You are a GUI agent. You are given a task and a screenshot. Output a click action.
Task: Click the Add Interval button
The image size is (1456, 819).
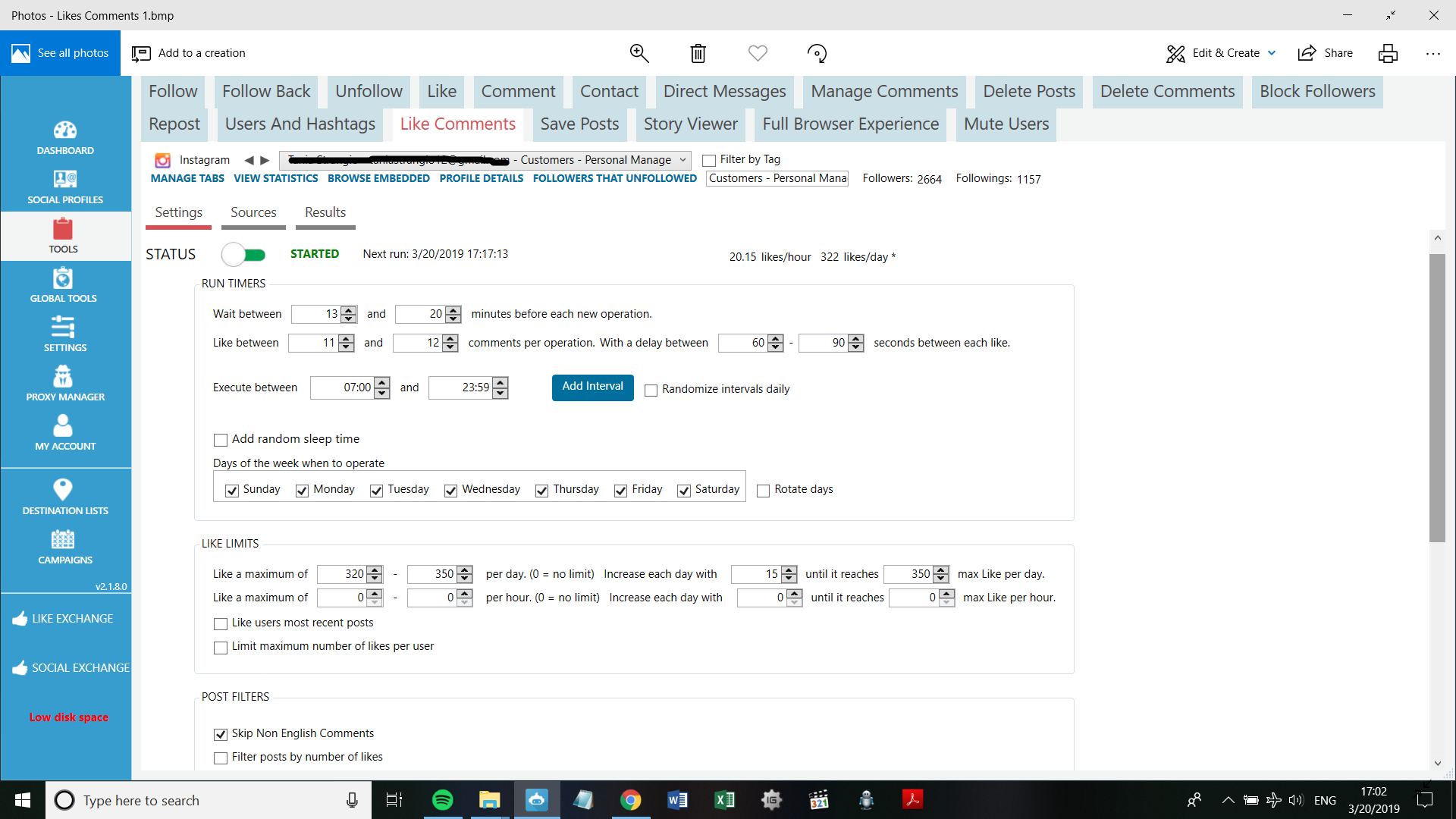592,388
